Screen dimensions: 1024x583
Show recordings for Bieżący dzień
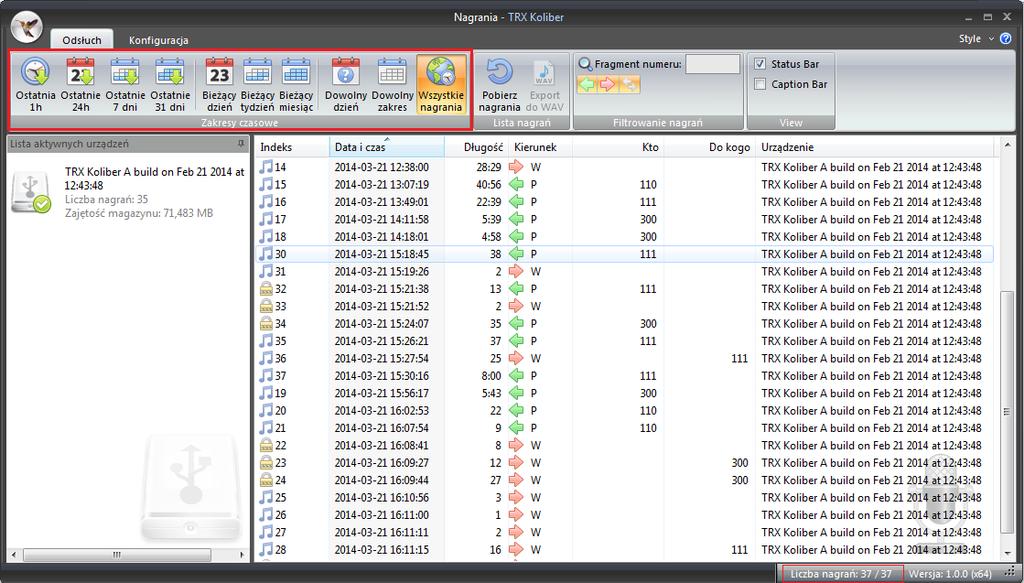[219, 85]
